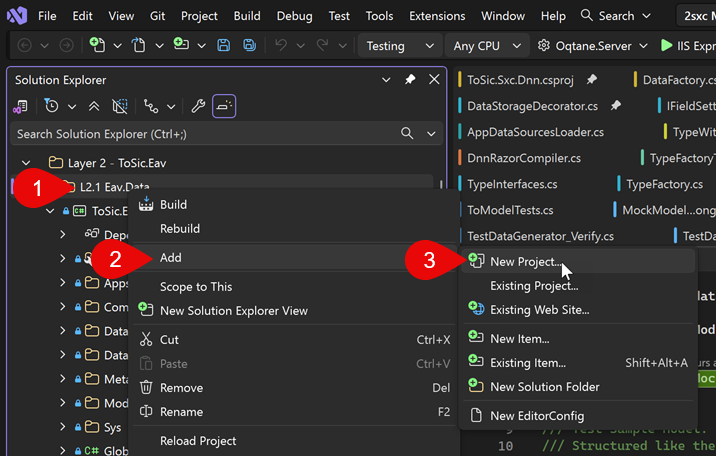The height and width of the screenshot is (456, 716).
Task: Open the Git menu
Action: (x=158, y=16)
